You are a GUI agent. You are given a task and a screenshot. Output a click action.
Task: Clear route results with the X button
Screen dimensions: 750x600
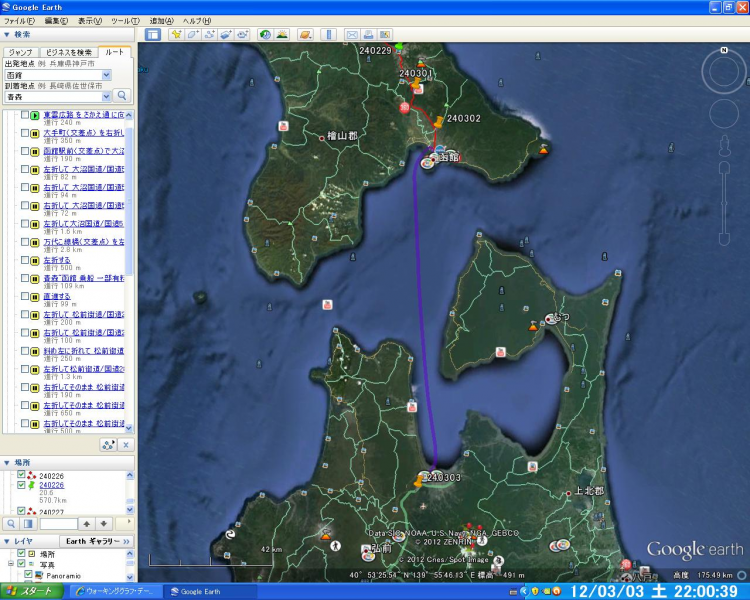click(x=126, y=445)
